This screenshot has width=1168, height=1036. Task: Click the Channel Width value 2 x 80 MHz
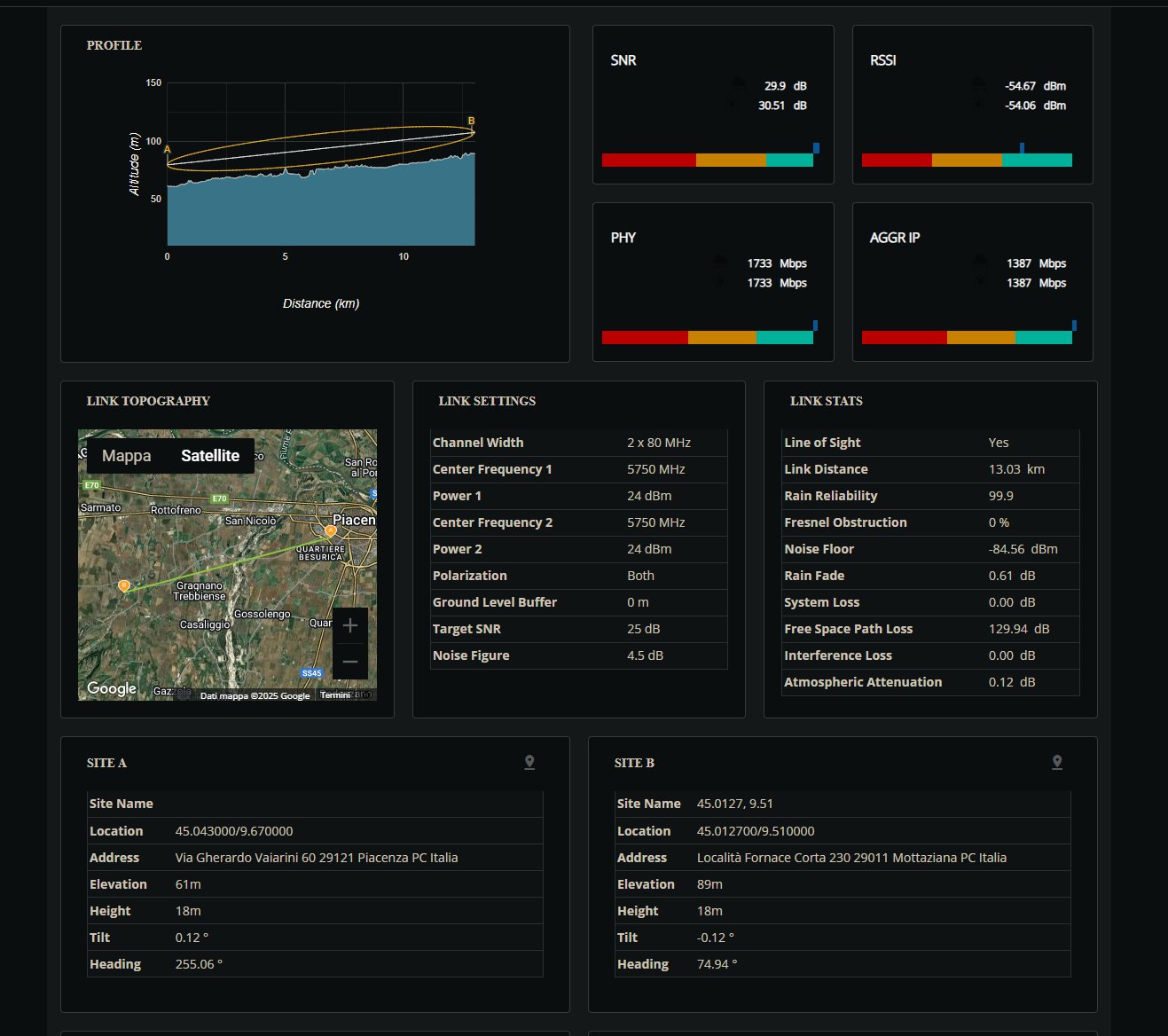(x=658, y=443)
